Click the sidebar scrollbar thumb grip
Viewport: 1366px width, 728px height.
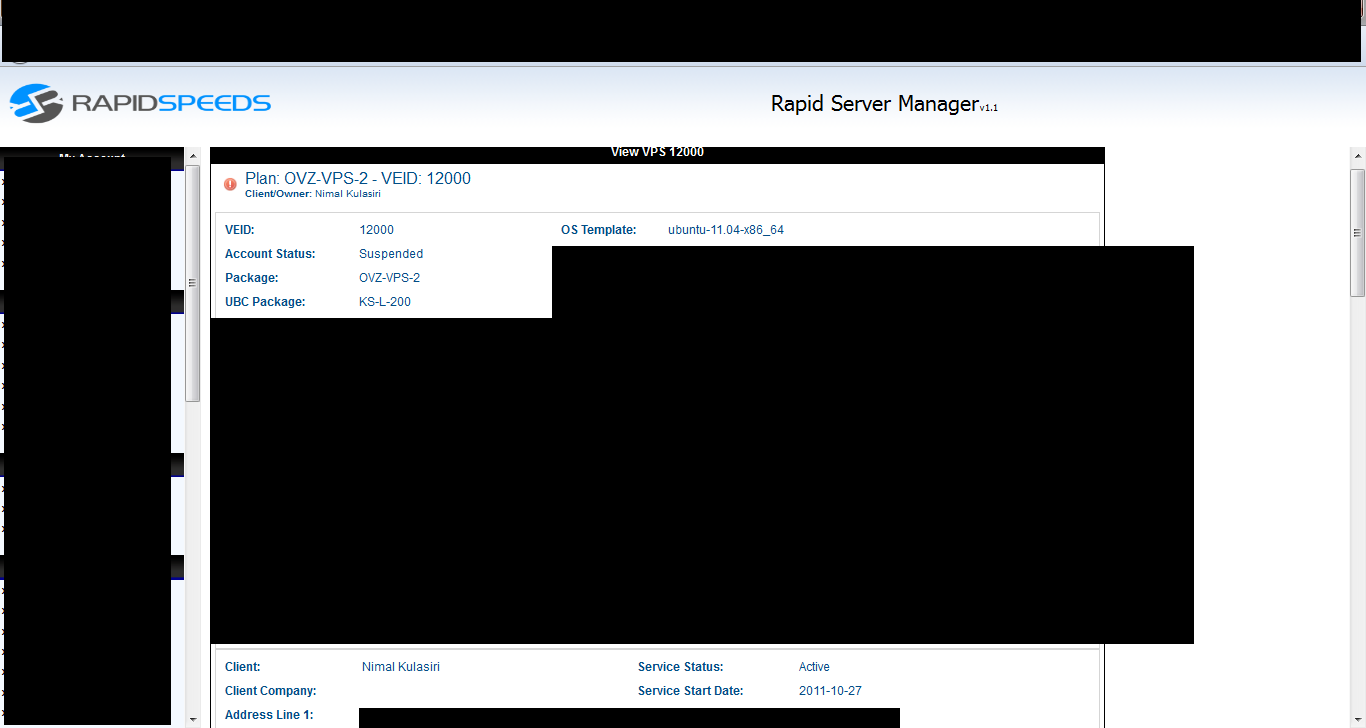pyautogui.click(x=193, y=283)
